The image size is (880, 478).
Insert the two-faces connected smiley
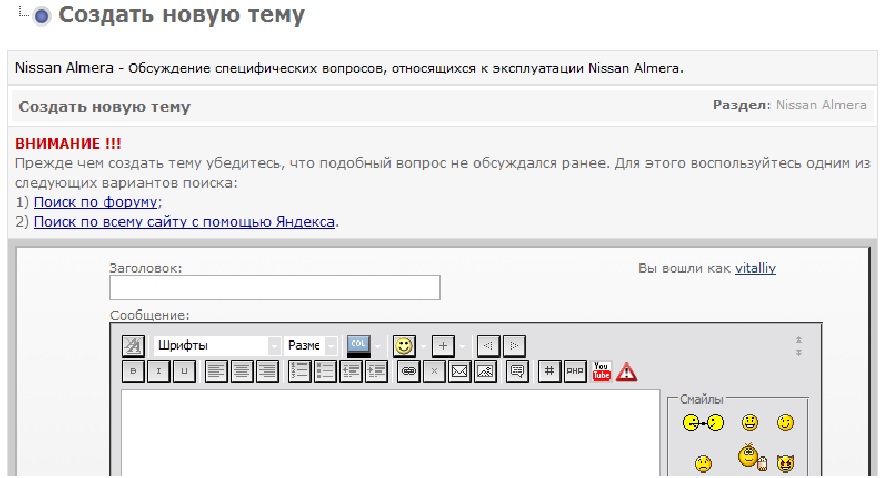703,422
